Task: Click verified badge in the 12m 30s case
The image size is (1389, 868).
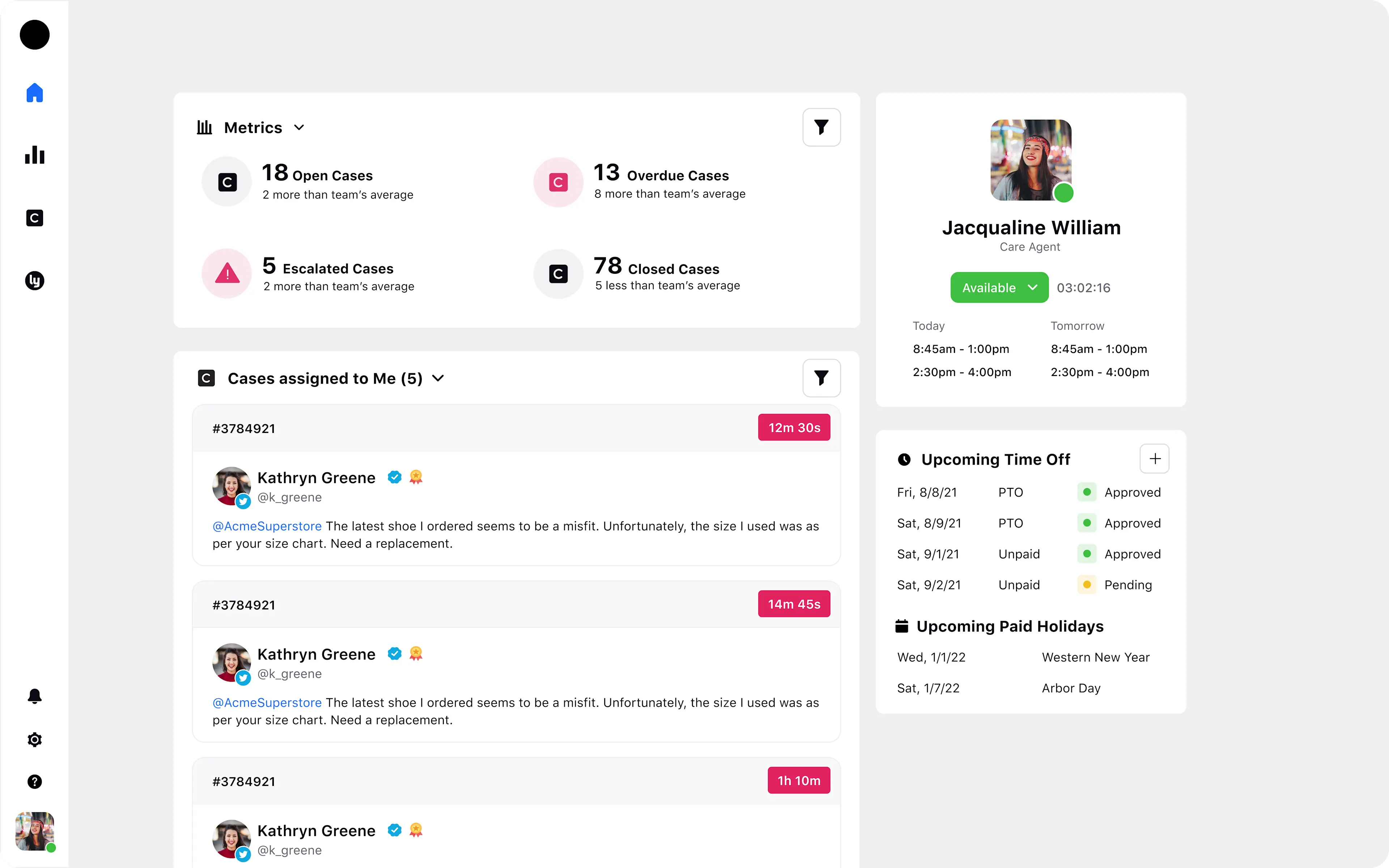Action: click(394, 477)
